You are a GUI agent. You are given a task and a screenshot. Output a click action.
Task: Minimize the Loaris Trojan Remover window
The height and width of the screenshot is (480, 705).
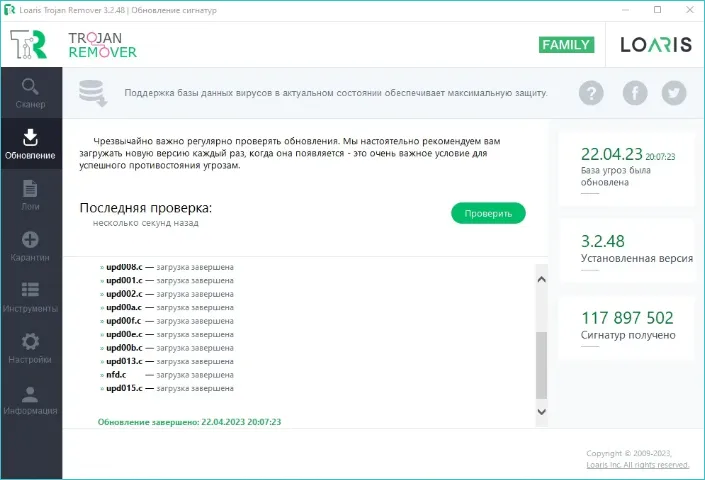(x=625, y=9)
